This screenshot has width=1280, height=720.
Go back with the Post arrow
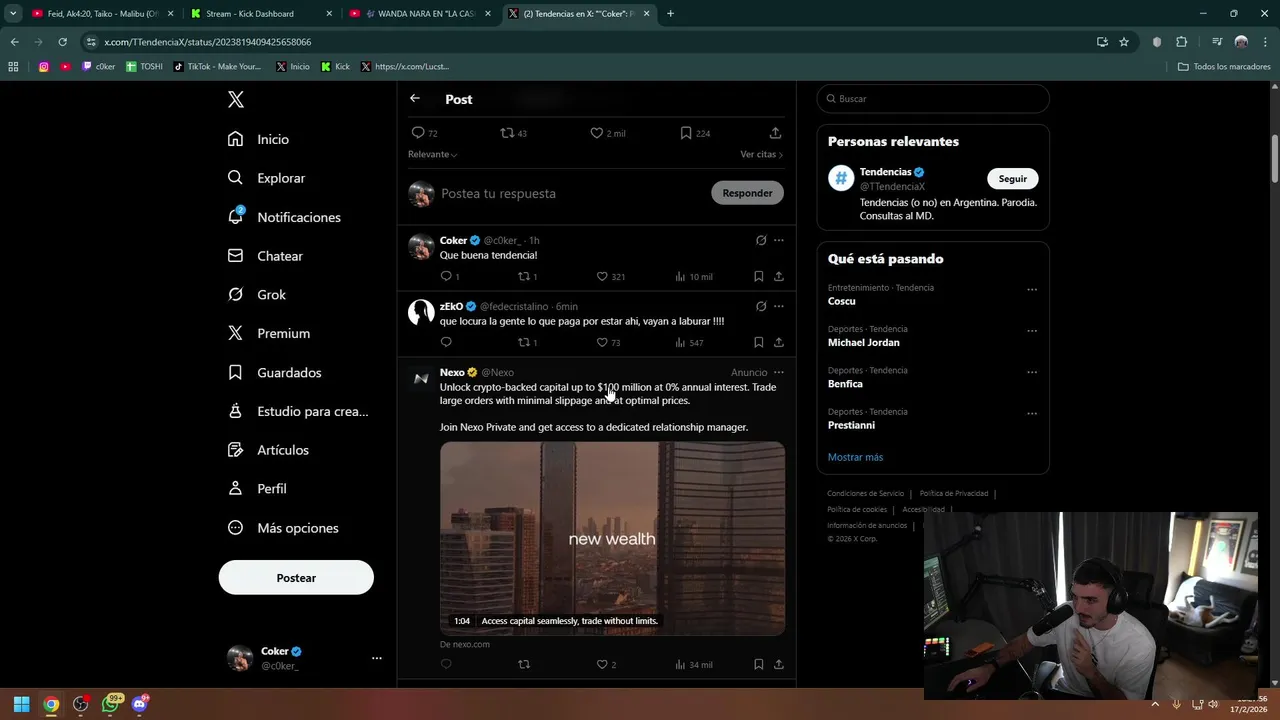click(415, 98)
